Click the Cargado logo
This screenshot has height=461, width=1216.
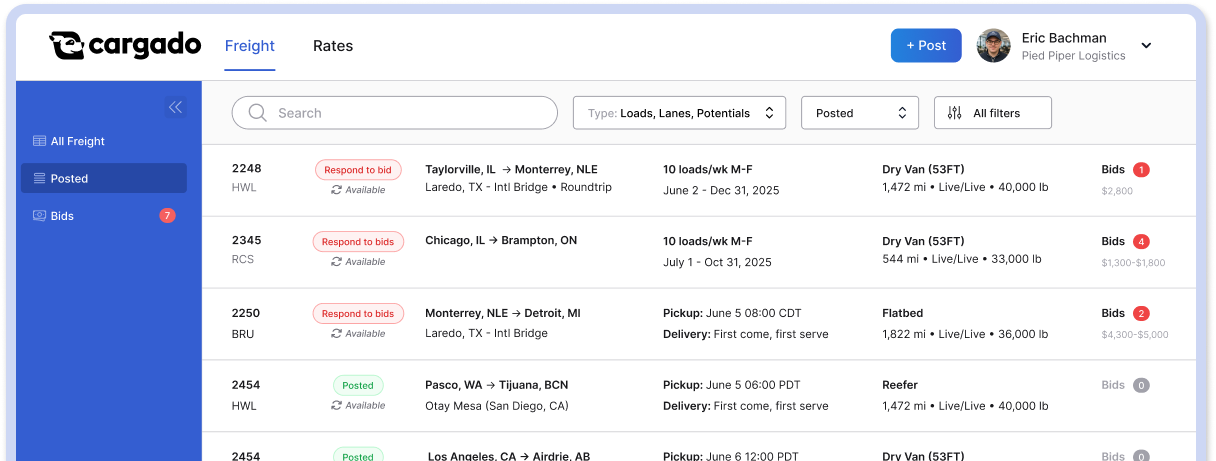pos(125,45)
